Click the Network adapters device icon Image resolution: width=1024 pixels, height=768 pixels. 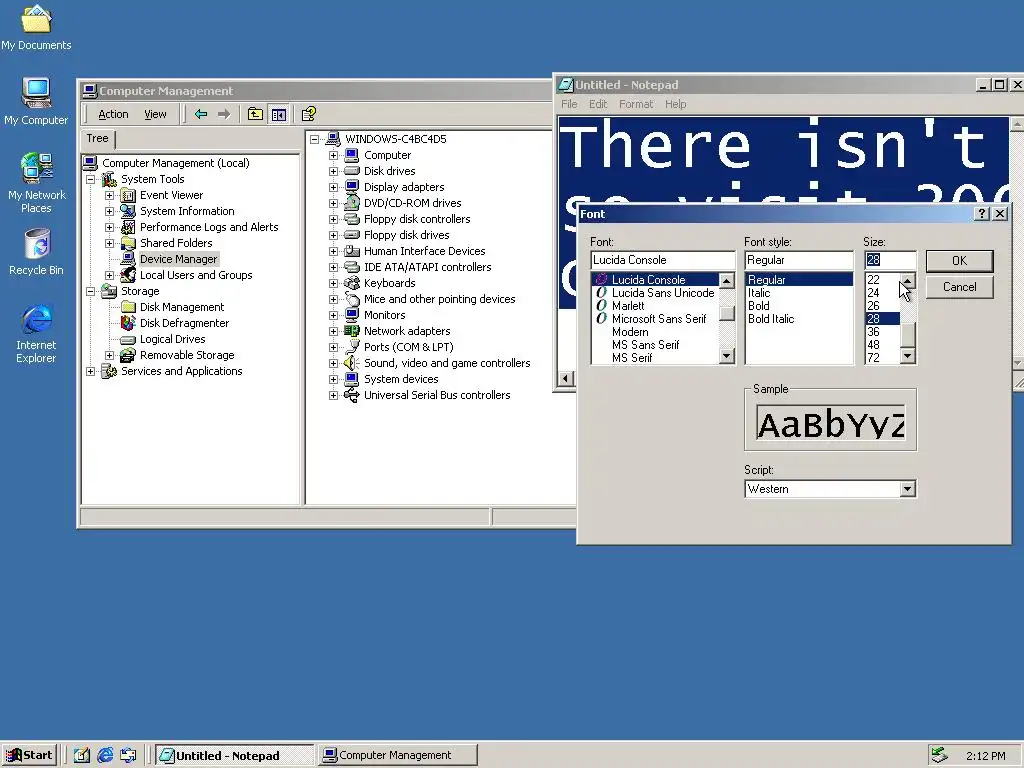tap(351, 330)
